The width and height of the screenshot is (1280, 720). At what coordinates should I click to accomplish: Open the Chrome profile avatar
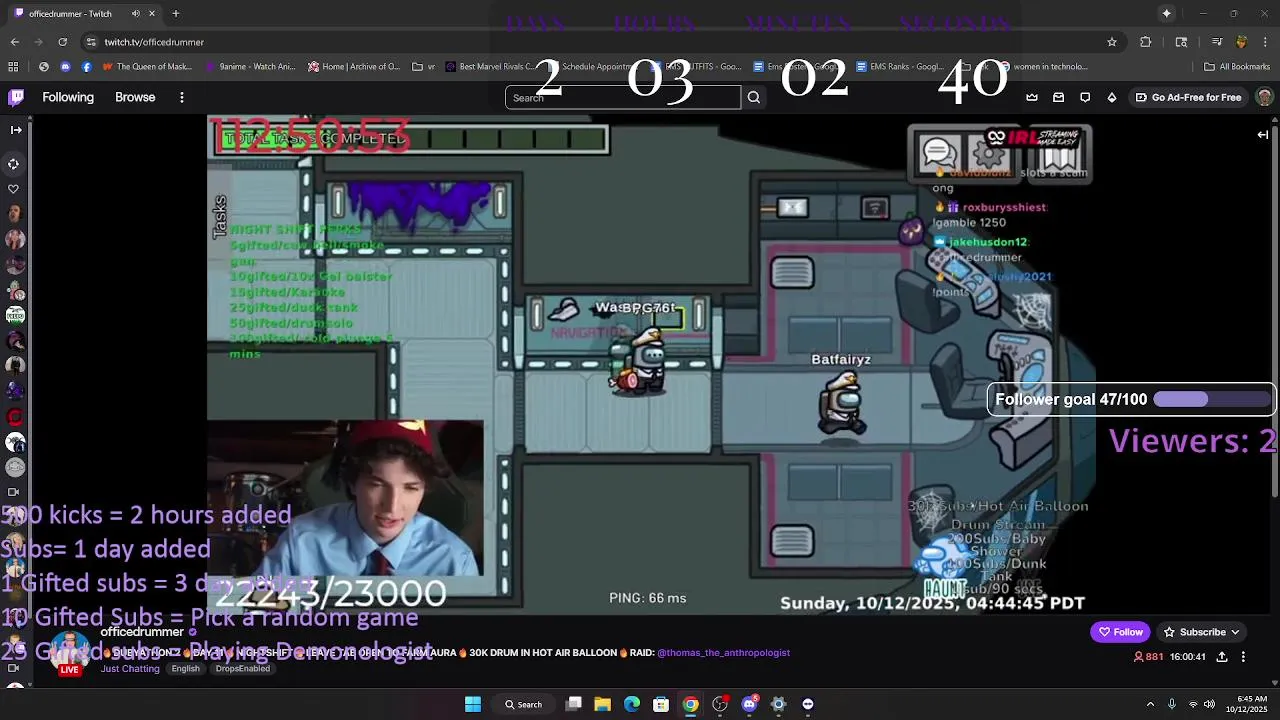point(1241,42)
